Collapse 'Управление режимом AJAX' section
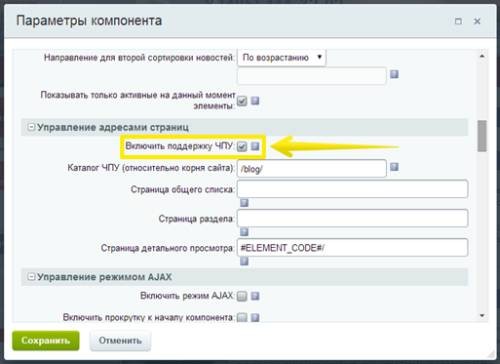 click(x=31, y=277)
